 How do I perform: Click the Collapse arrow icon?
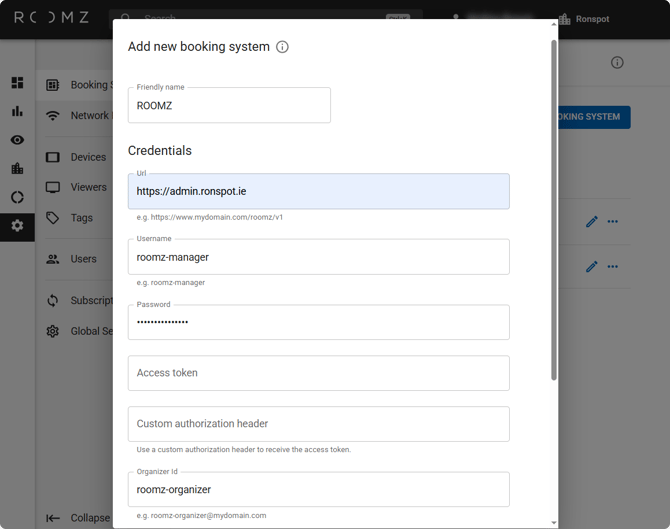point(53,518)
